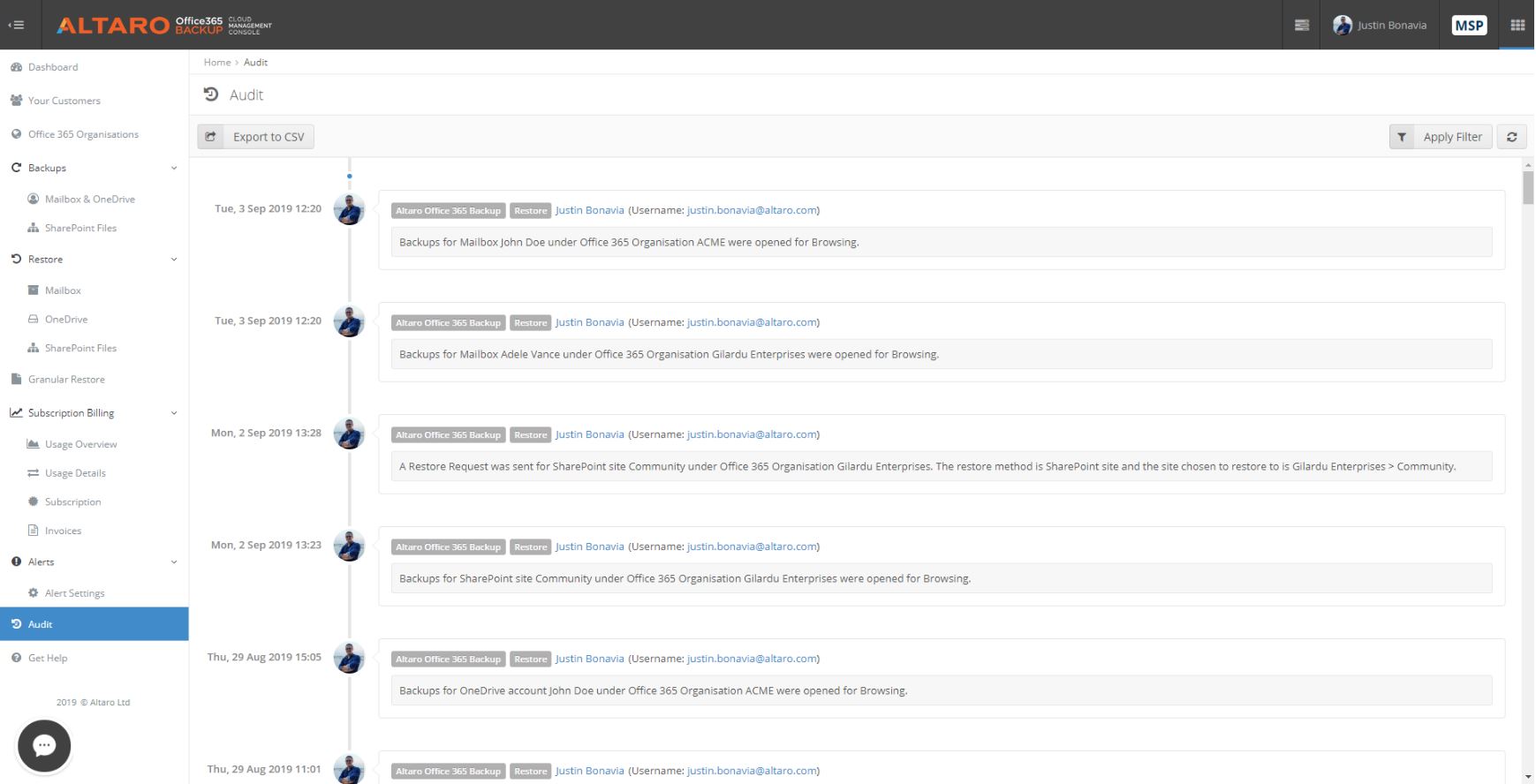Screen dimensions: 1536x784
Task: Refresh the audit list
Action: pos(1511,137)
